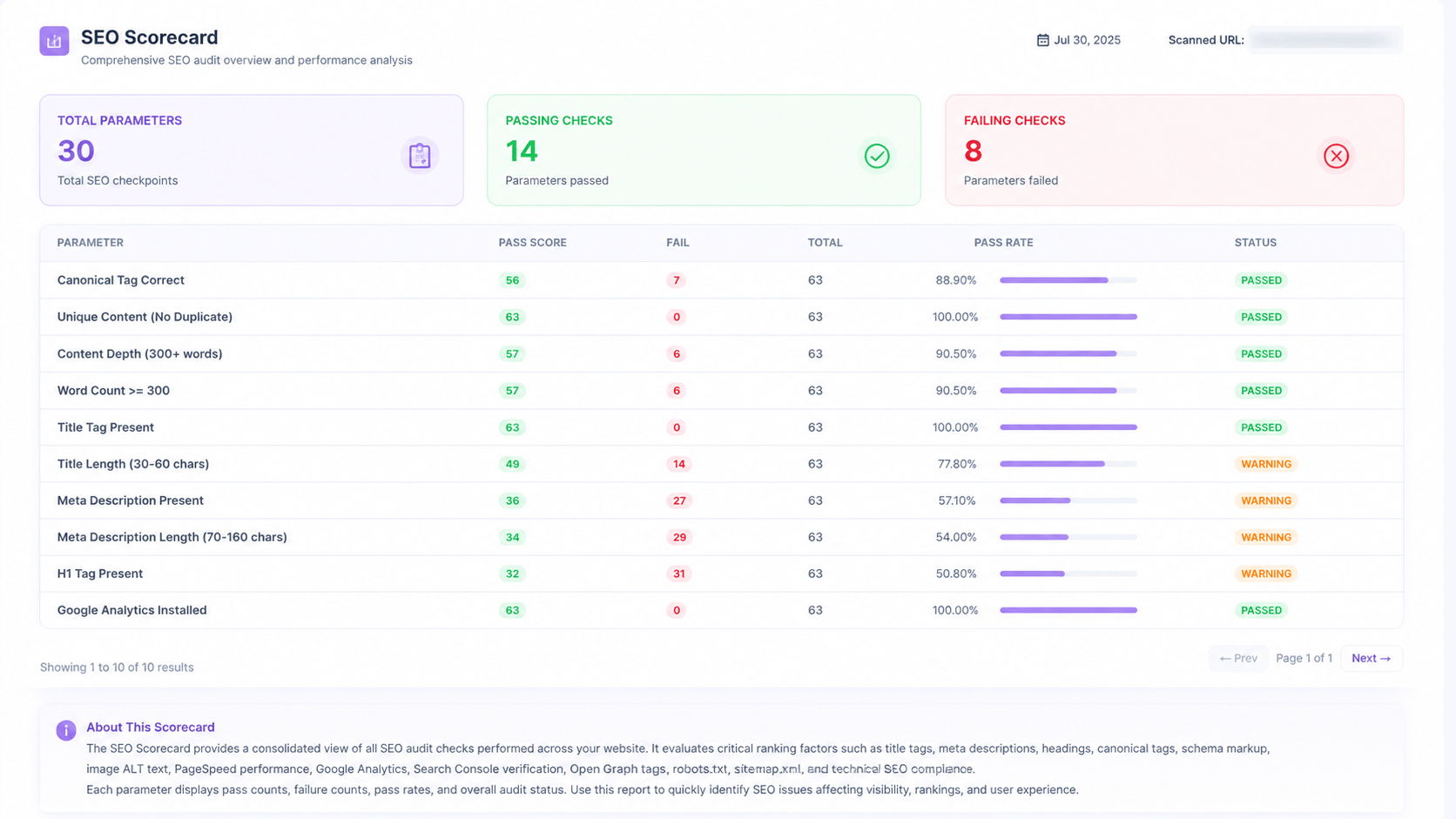The height and width of the screenshot is (819, 1456).
Task: Click the WARNING badge for Meta Description Present
Action: [x=1266, y=500]
